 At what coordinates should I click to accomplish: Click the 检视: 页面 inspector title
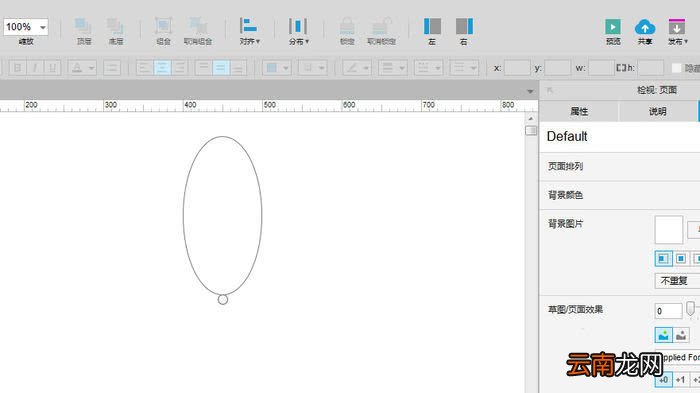(657, 90)
